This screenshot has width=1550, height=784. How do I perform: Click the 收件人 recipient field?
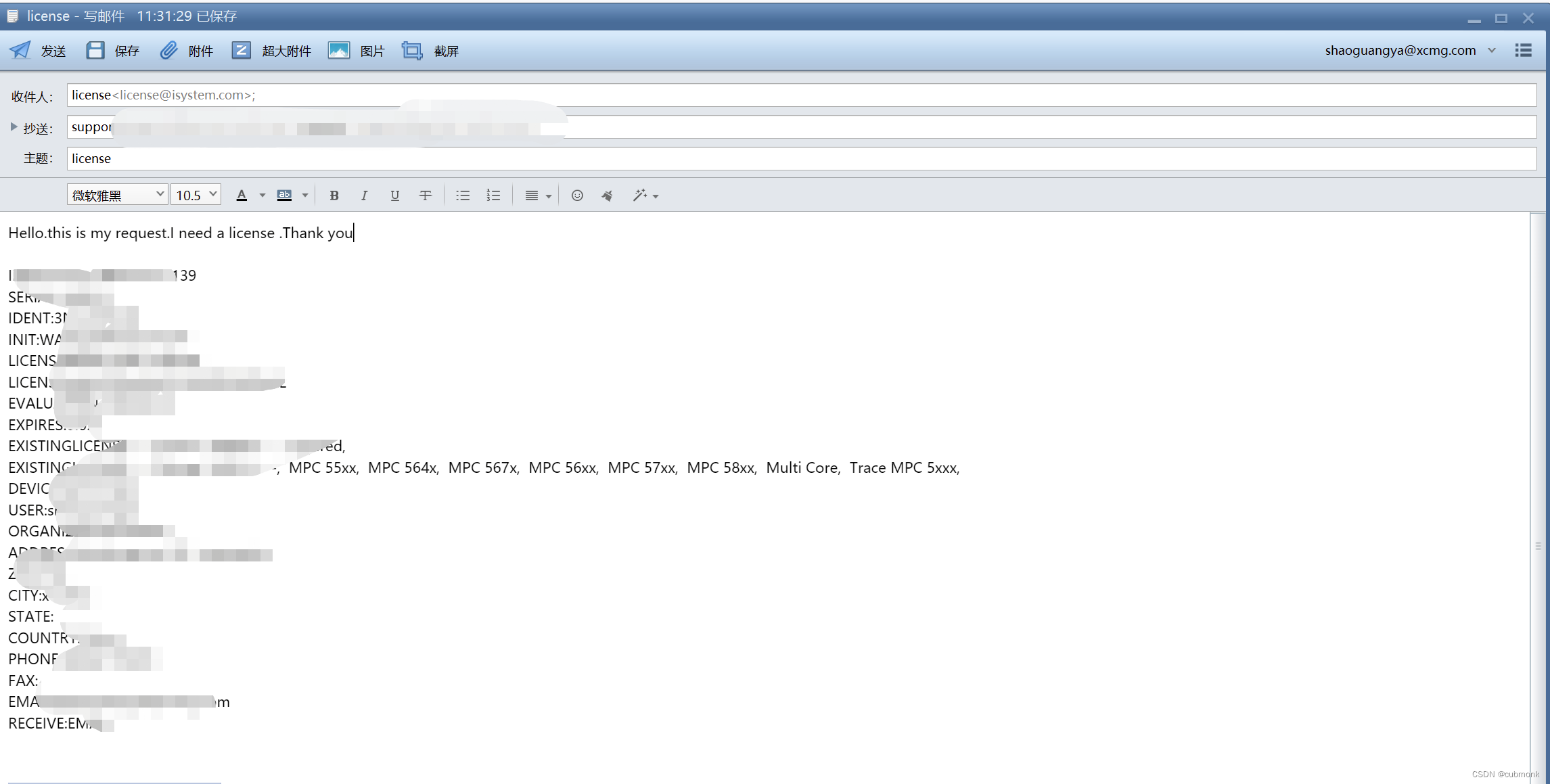[x=801, y=95]
